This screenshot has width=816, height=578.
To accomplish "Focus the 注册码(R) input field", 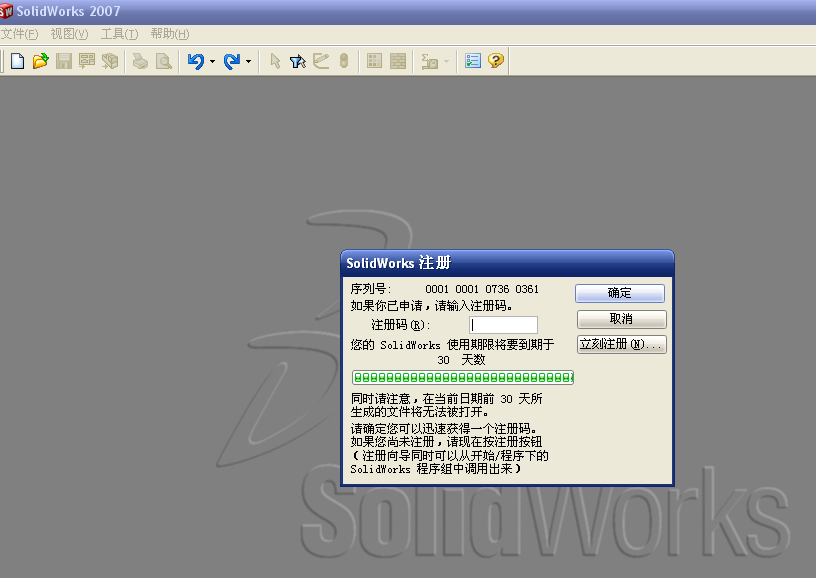I will [503, 325].
